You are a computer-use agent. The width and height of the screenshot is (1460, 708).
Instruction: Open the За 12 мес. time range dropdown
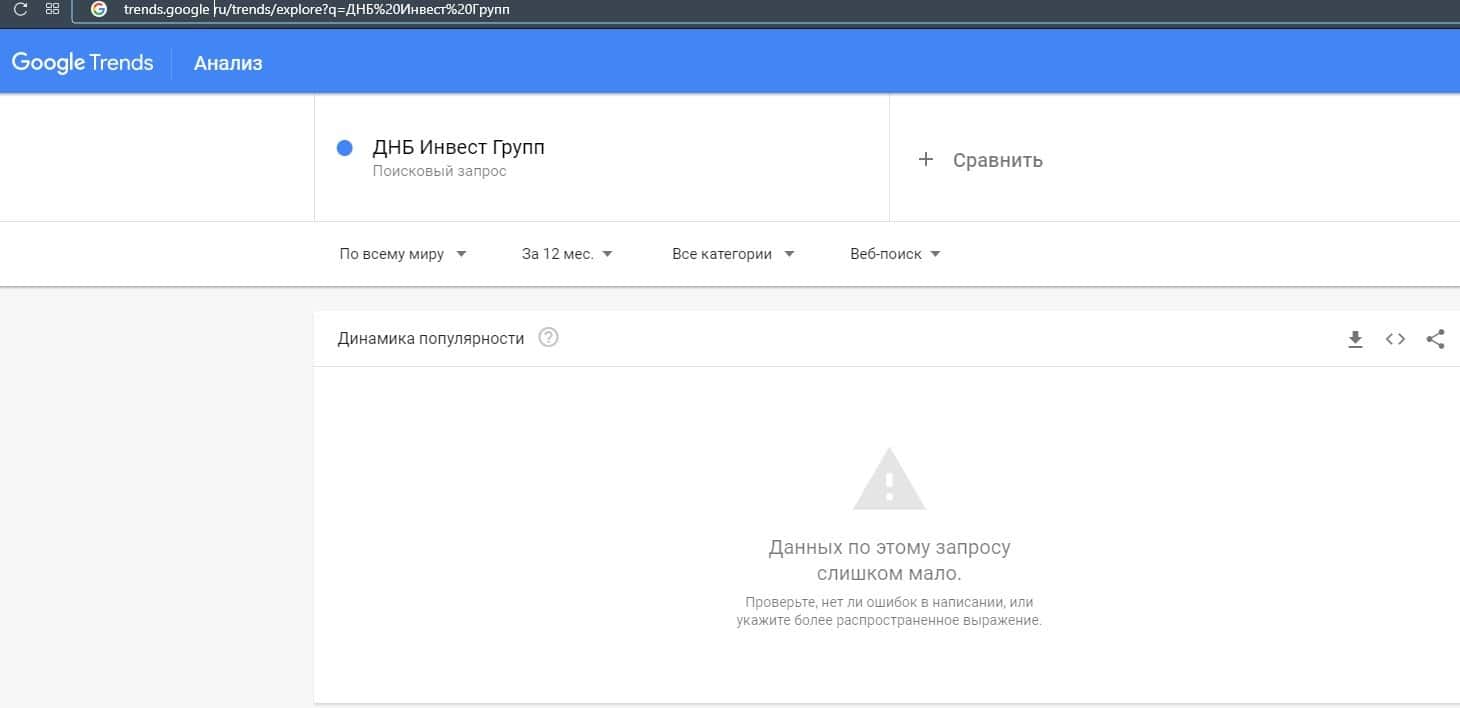[x=567, y=254]
